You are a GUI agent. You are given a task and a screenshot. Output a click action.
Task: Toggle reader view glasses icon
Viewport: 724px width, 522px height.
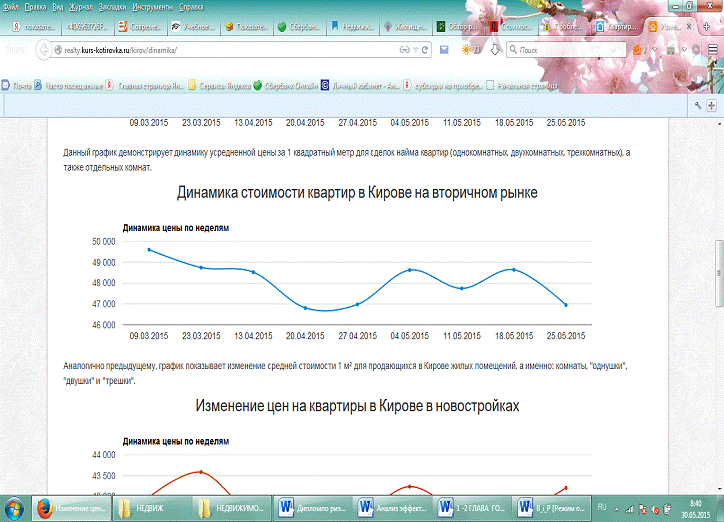tap(404, 48)
